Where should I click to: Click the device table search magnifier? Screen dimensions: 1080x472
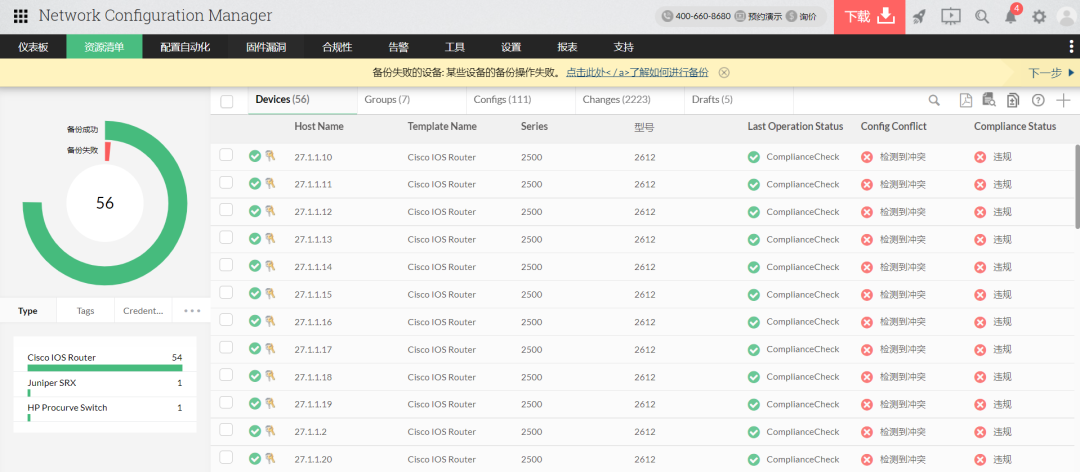pos(934,101)
